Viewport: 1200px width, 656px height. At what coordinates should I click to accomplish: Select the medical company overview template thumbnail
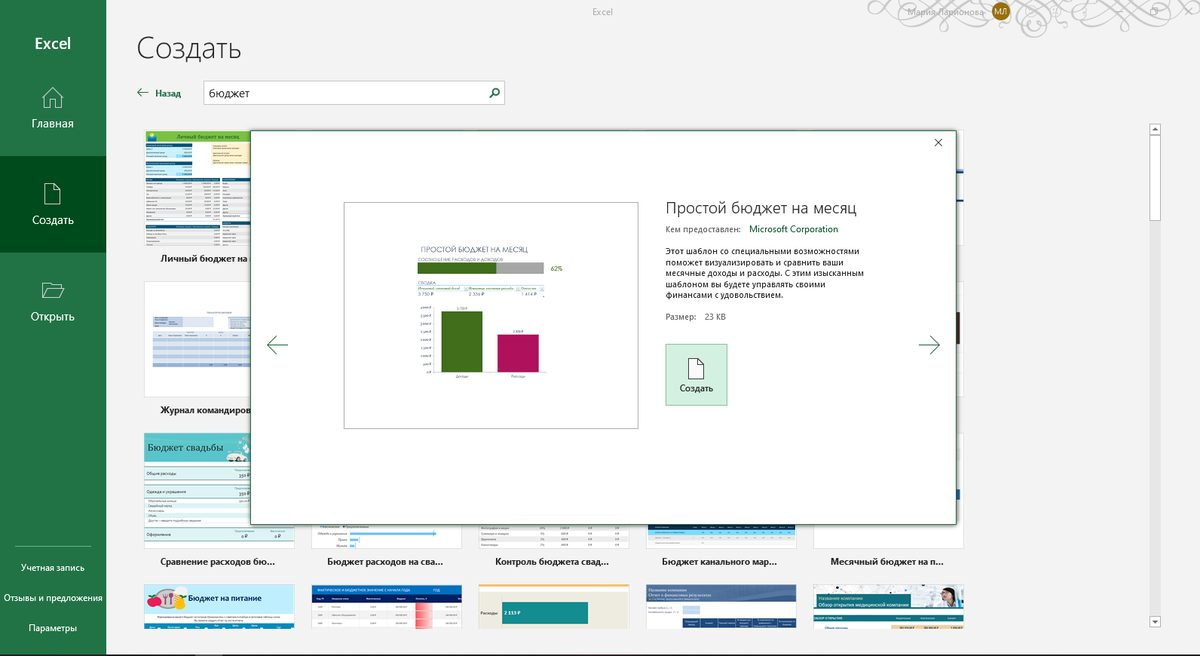click(888, 606)
